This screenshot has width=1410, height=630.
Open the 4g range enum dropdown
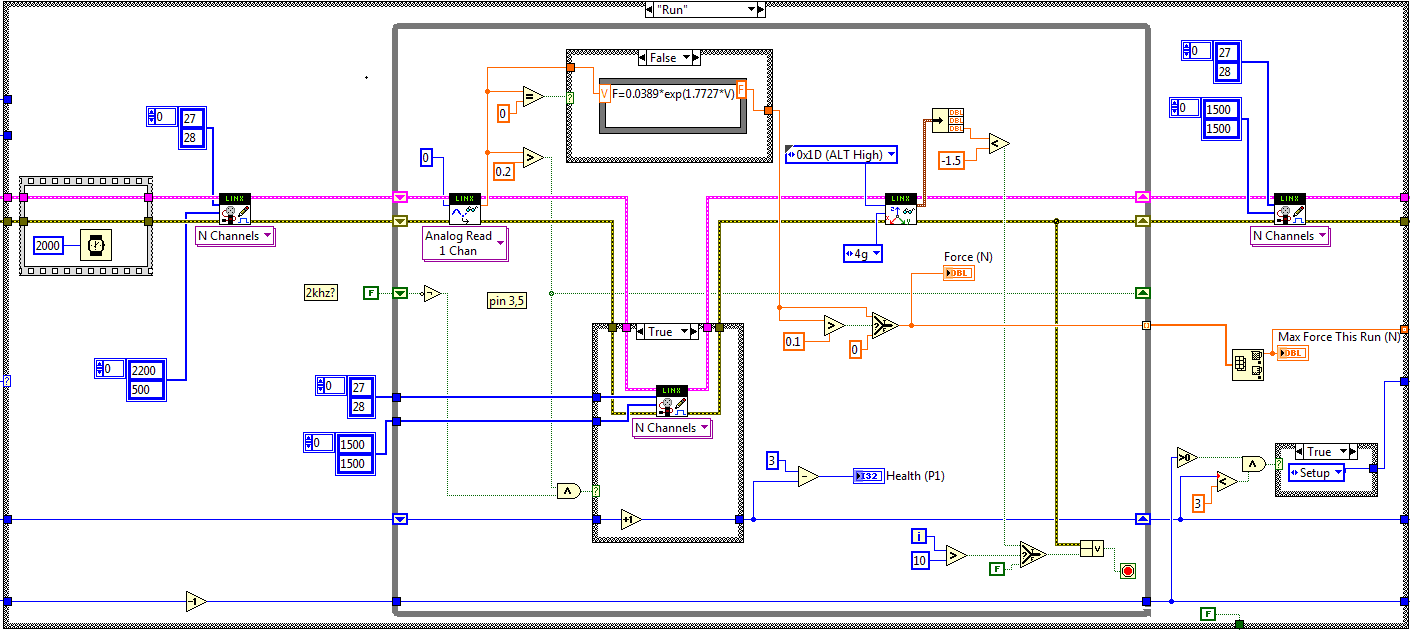coord(863,254)
